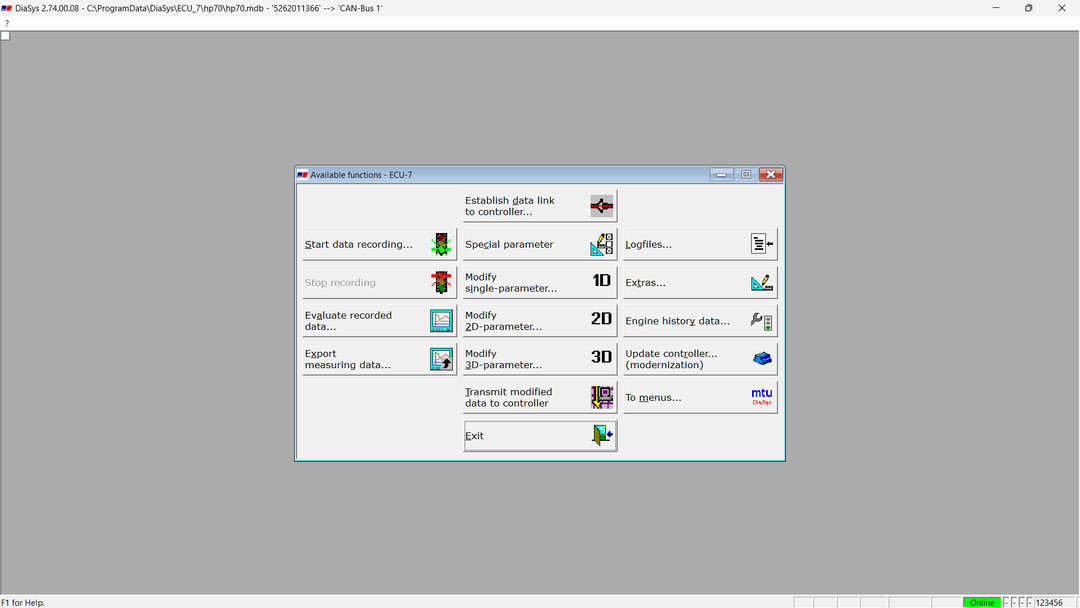
Task: Select Transmit modified data to controller
Action: [x=539, y=397]
